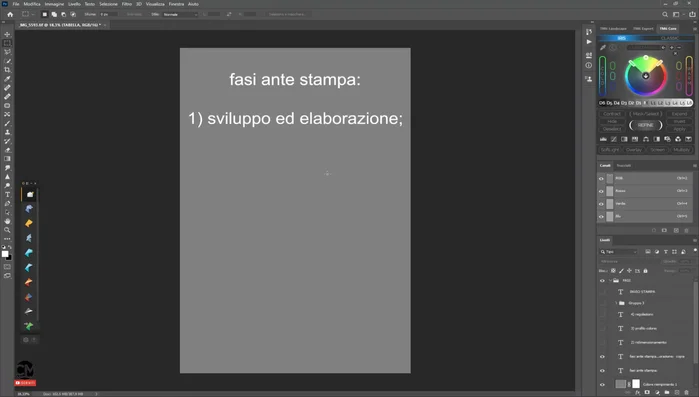Open the File menu
The image size is (699, 397).
[x=16, y=4]
